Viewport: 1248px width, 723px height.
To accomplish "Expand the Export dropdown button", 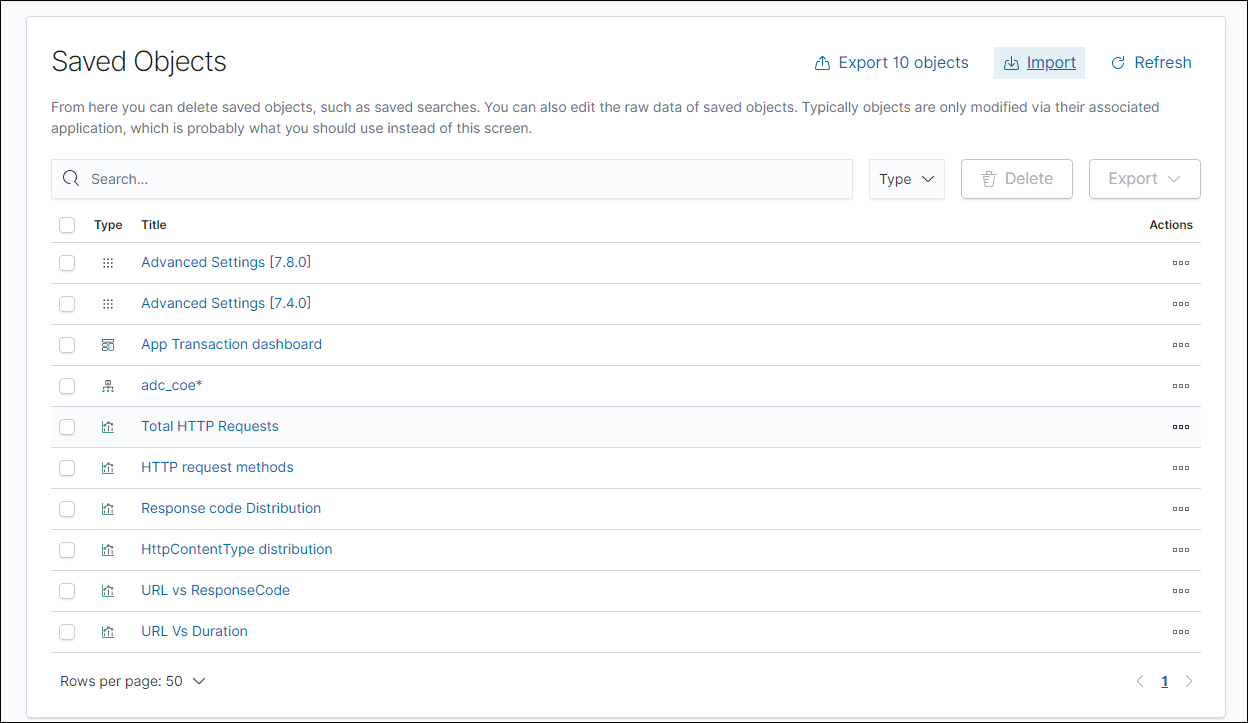I will [x=1145, y=179].
